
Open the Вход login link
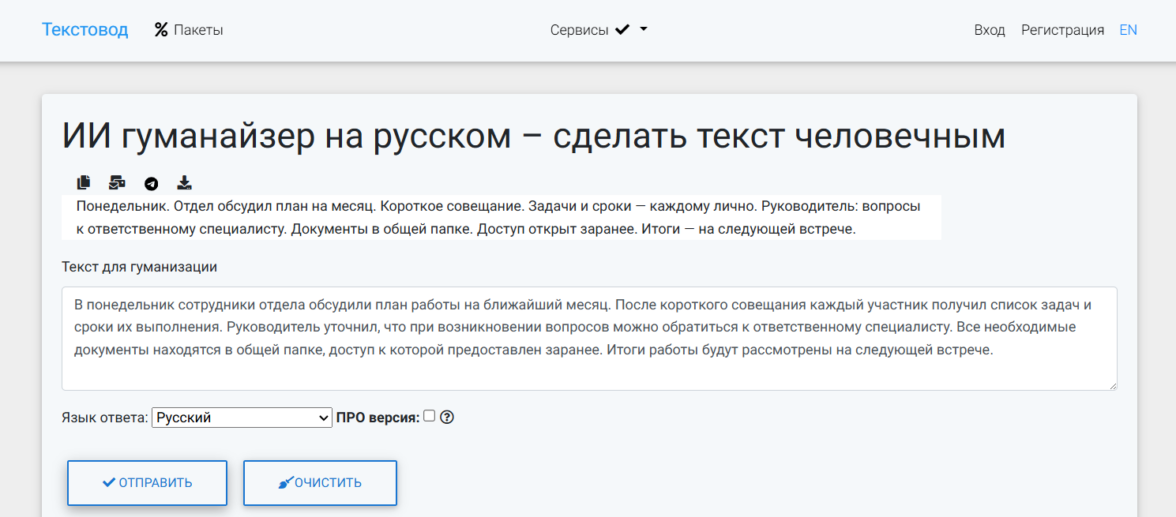[989, 30]
